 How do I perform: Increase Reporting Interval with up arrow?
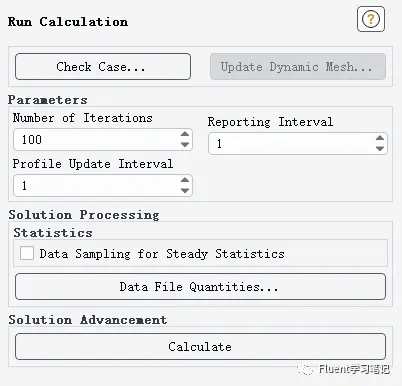380,138
